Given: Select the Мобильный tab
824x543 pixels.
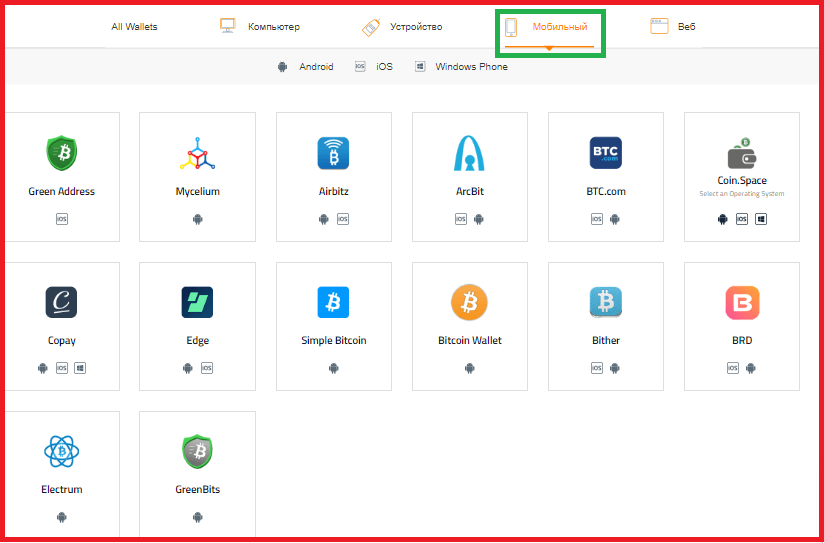Looking at the screenshot, I should (x=549, y=27).
